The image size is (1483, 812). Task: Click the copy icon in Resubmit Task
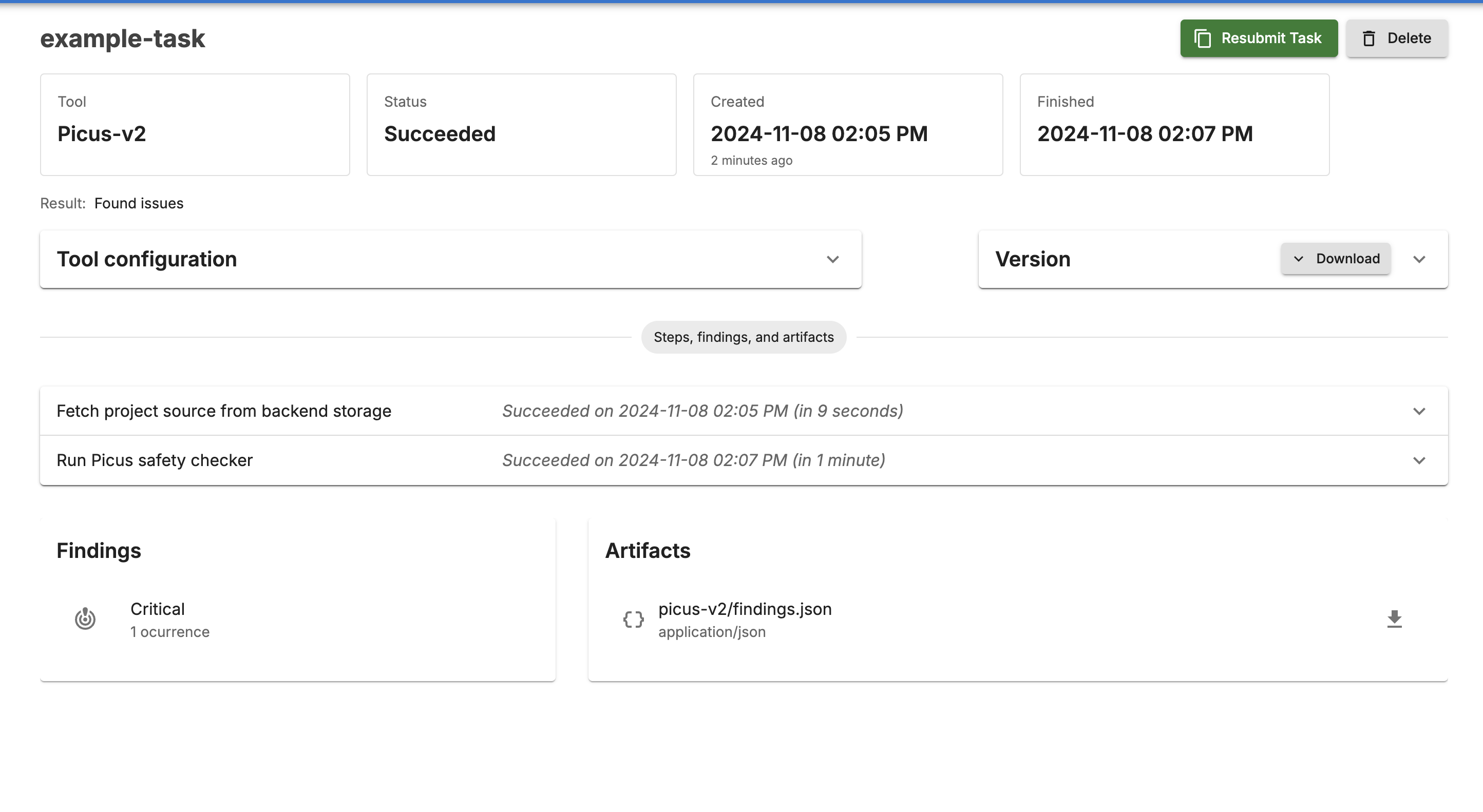click(1203, 38)
